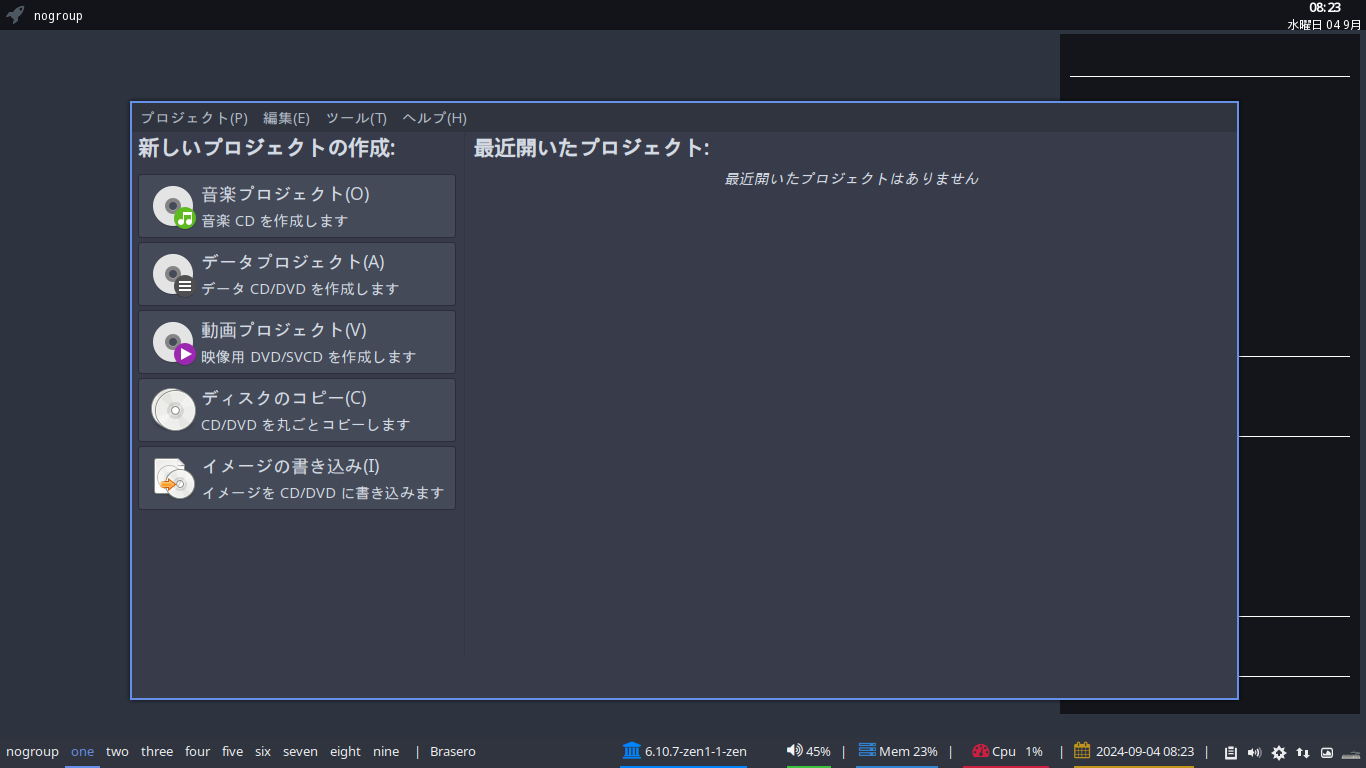
Task: Select the Brasero entry in the taskbar
Action: (452, 751)
